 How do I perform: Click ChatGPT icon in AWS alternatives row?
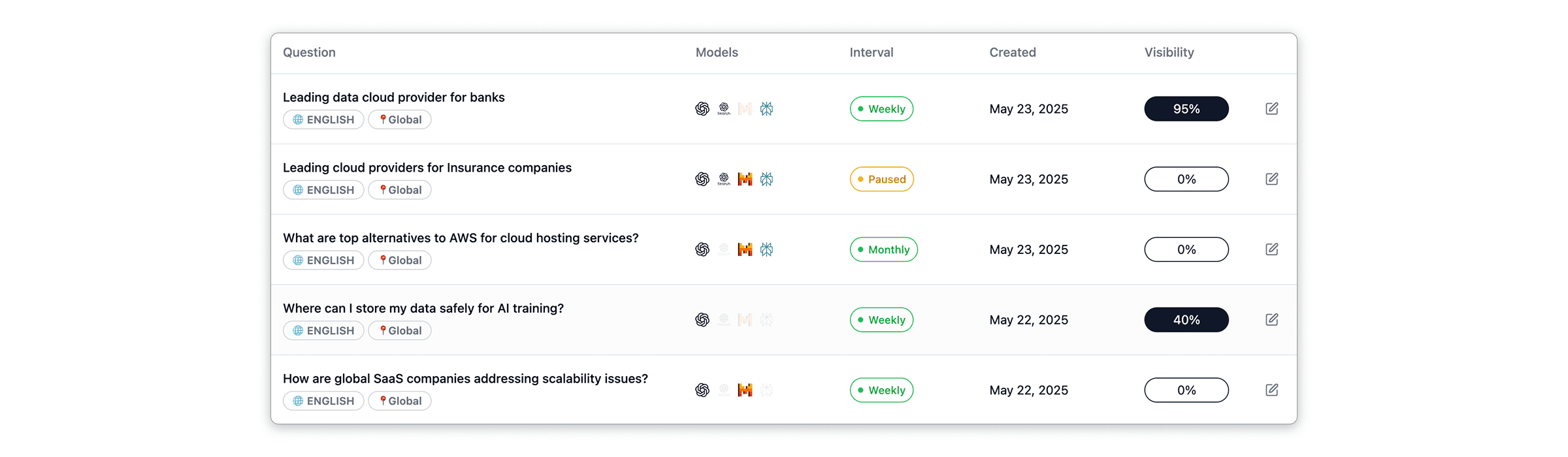702,249
